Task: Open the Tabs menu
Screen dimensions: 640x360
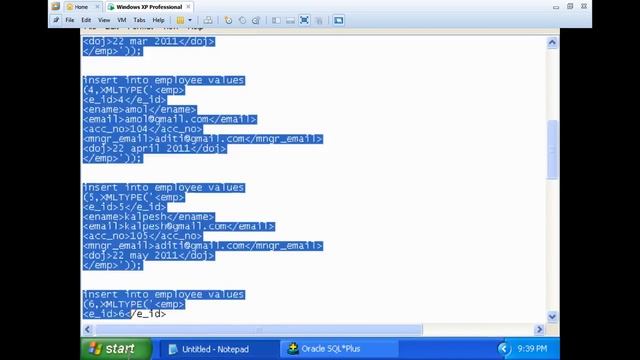Action: (139, 20)
